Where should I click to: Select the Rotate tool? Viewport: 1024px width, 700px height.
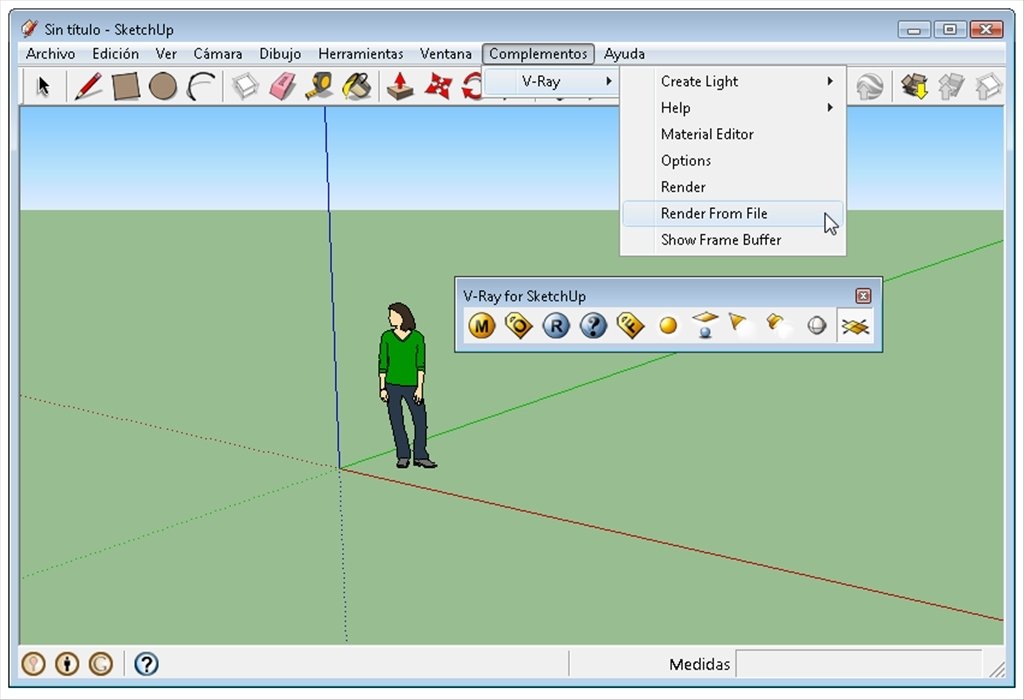(x=472, y=86)
